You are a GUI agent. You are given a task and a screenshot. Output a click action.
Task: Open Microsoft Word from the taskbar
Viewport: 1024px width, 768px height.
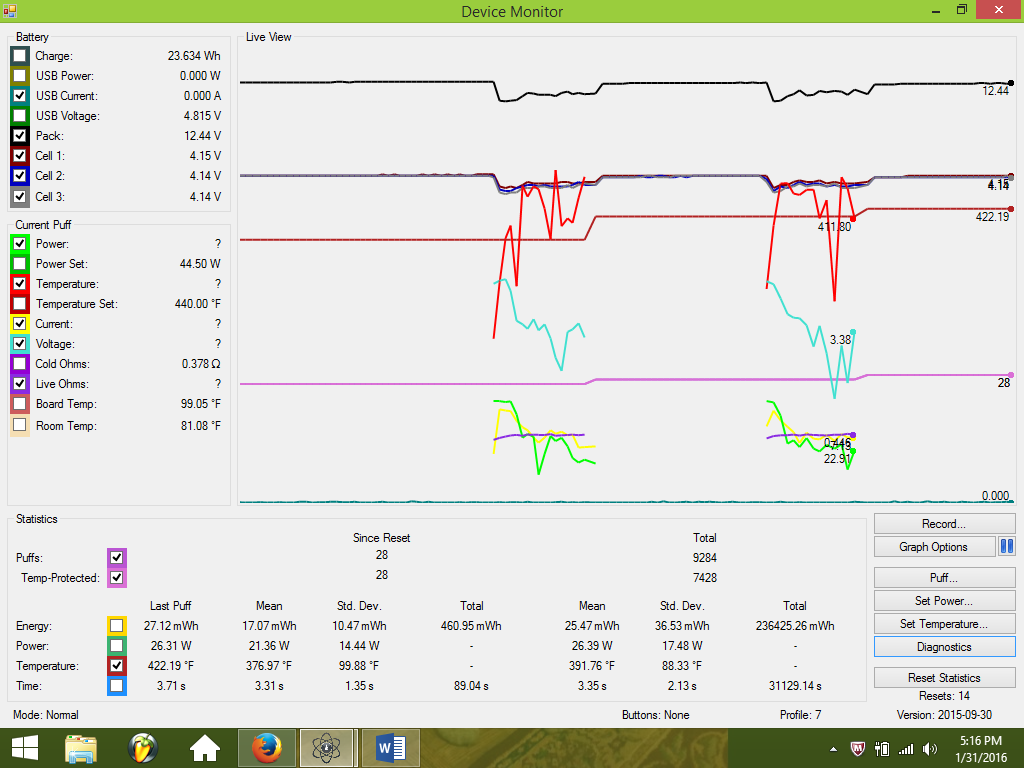pos(389,748)
